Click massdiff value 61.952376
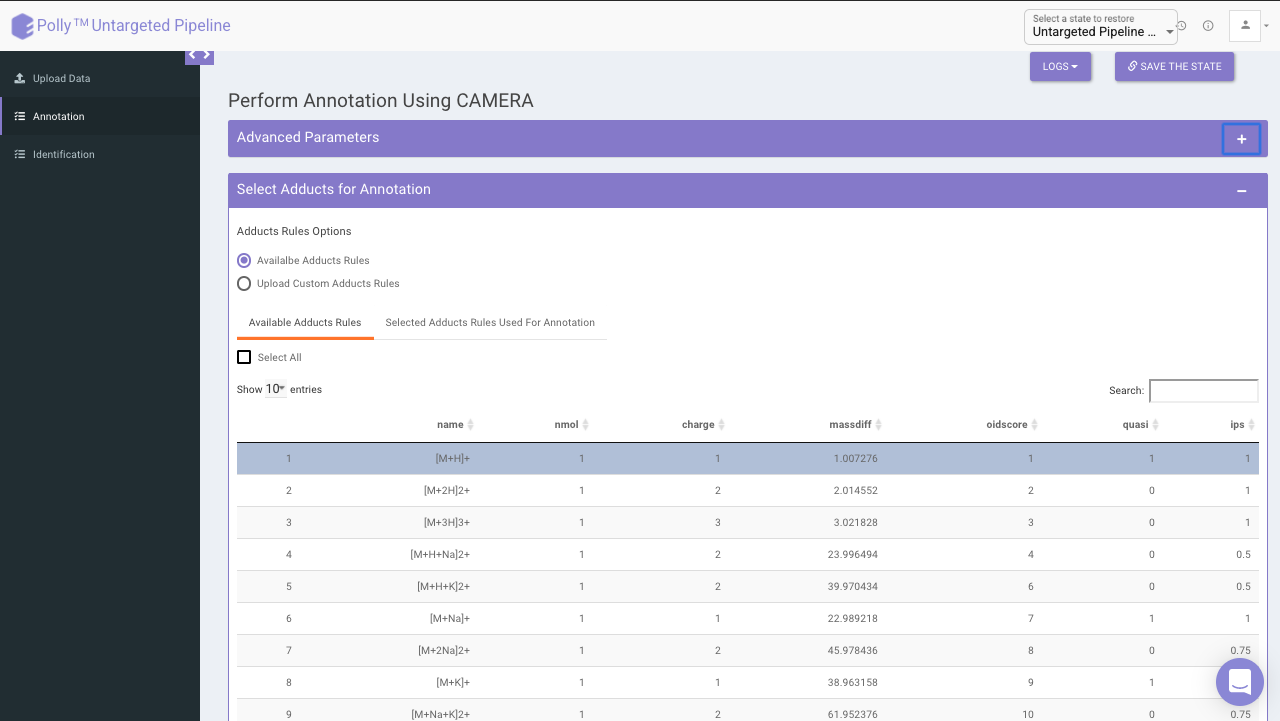 pos(855,715)
